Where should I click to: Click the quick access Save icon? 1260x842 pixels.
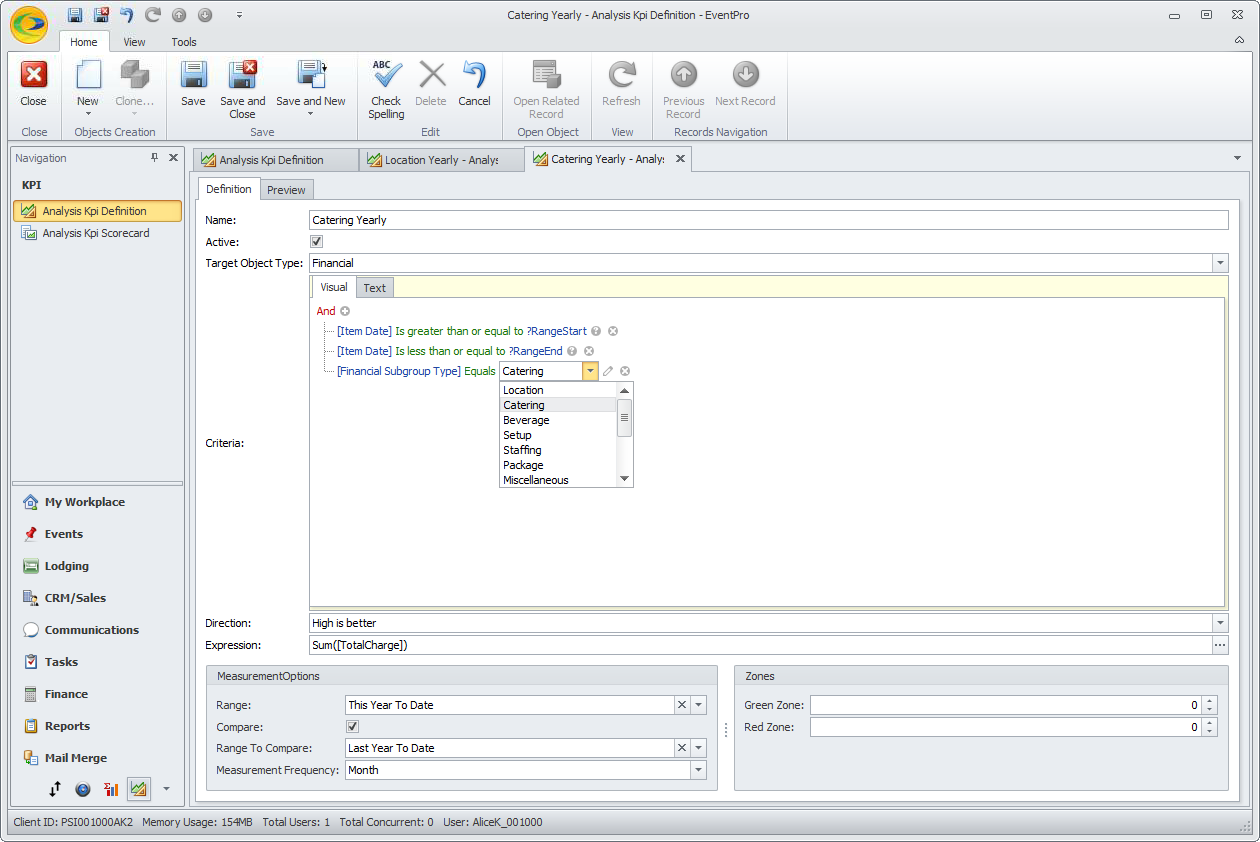pos(75,15)
